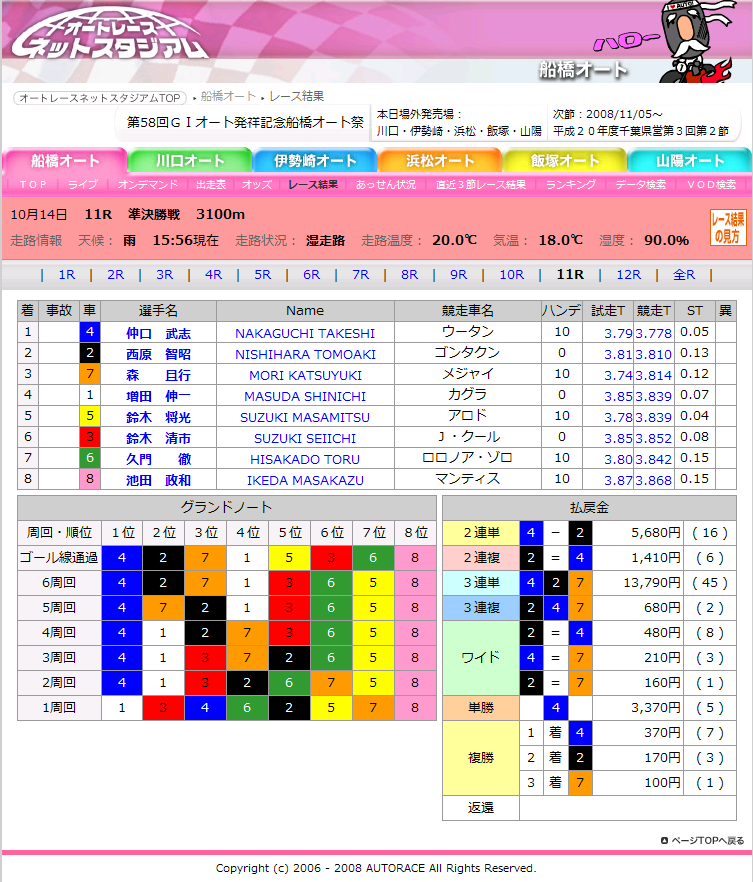Switch to the 山陽オート tab
753x882 pixels.
tap(690, 161)
